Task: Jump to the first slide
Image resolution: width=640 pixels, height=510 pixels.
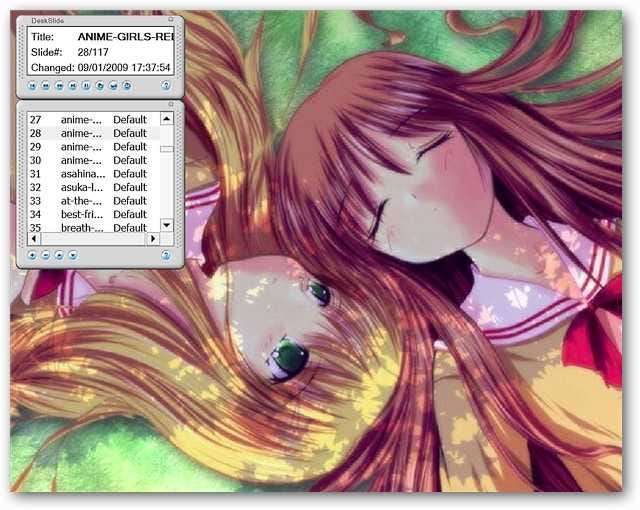Action: pyautogui.click(x=32, y=86)
